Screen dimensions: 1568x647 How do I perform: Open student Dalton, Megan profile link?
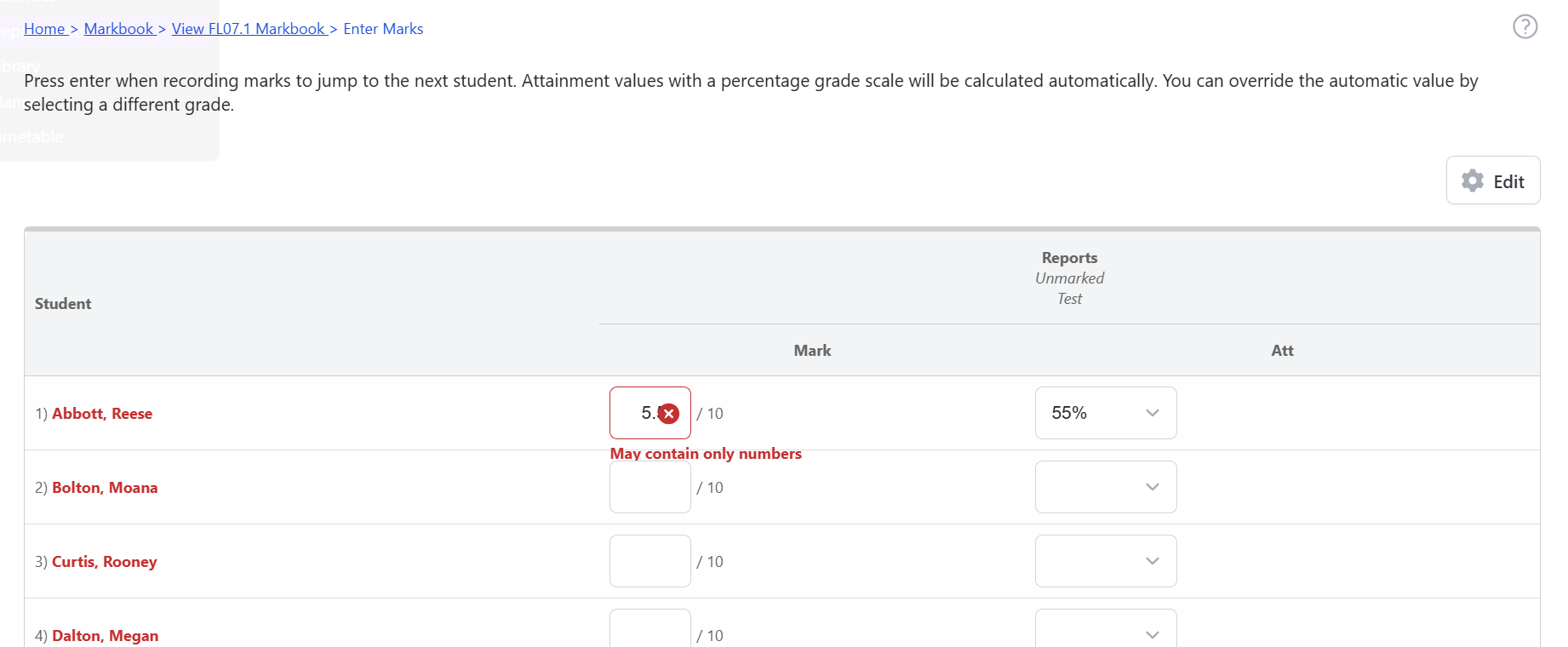105,636
